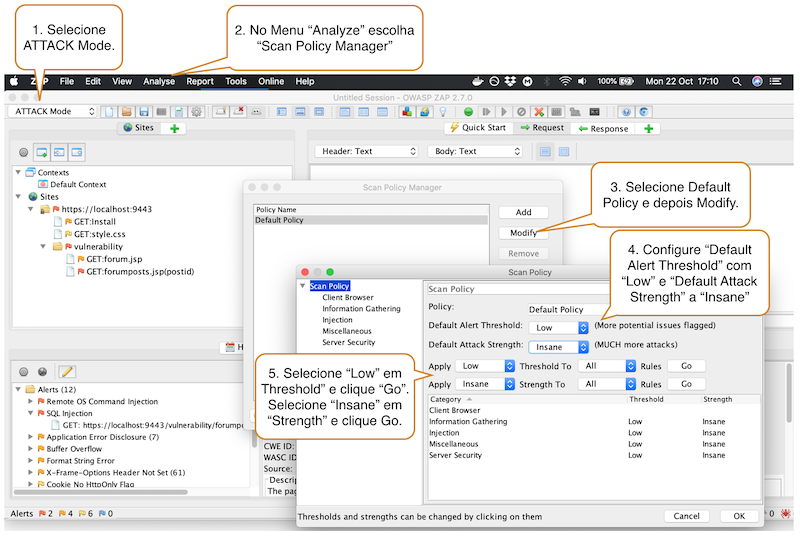The height and width of the screenshot is (542, 800).
Task: Click Modify in Scan Policy Manager
Action: [x=523, y=233]
